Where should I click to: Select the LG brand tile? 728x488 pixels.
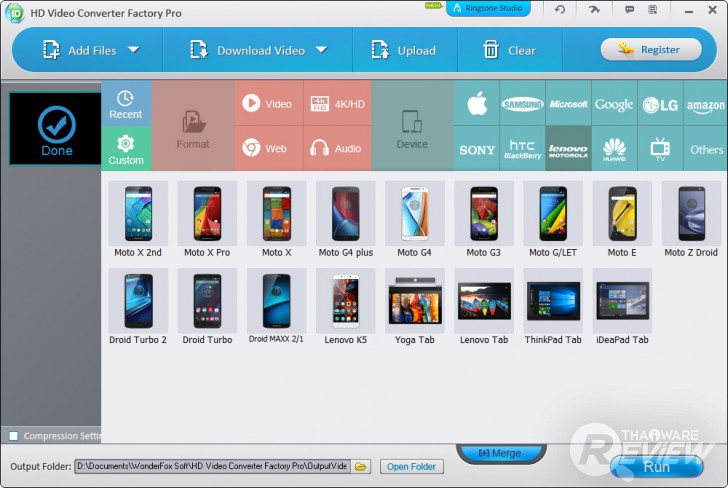660,103
